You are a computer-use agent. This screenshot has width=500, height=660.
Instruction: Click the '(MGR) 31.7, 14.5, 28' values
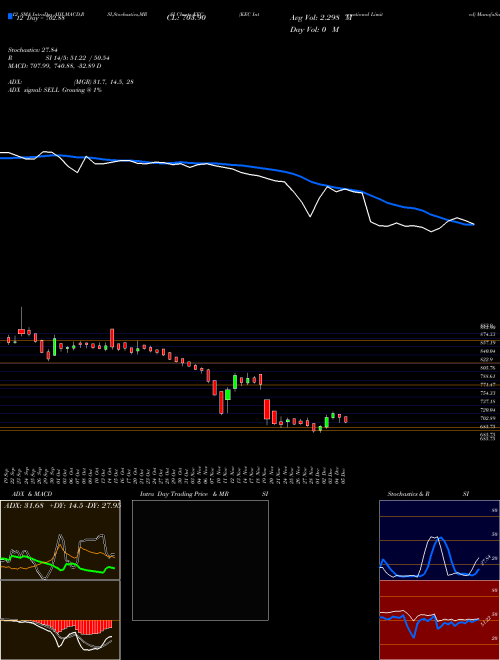pos(104,82)
